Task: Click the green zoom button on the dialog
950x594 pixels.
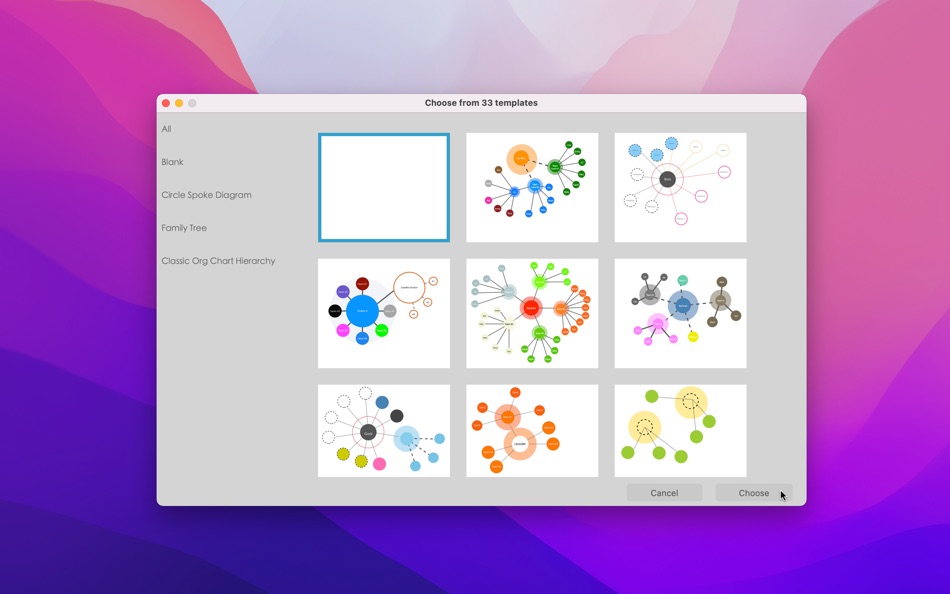Action: pos(191,102)
